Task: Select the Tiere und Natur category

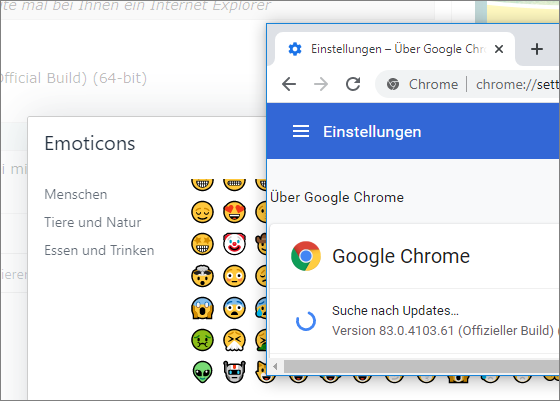Action: tap(92, 222)
